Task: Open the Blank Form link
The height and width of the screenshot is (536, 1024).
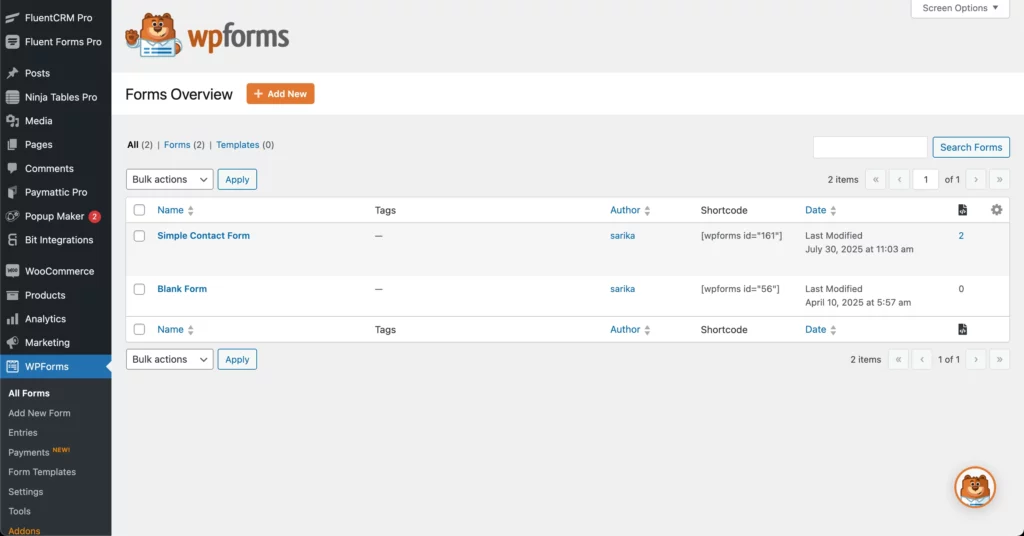Action: pyautogui.click(x=182, y=289)
